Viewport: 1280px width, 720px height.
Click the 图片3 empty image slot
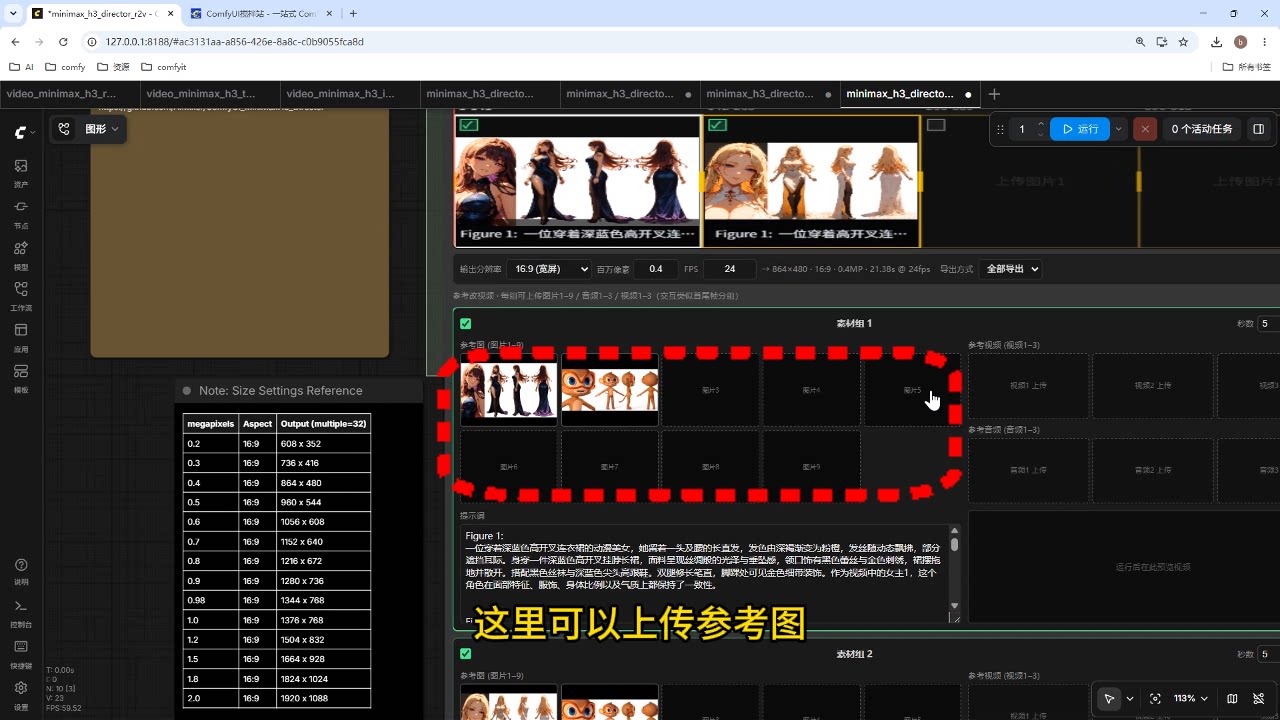pos(710,390)
